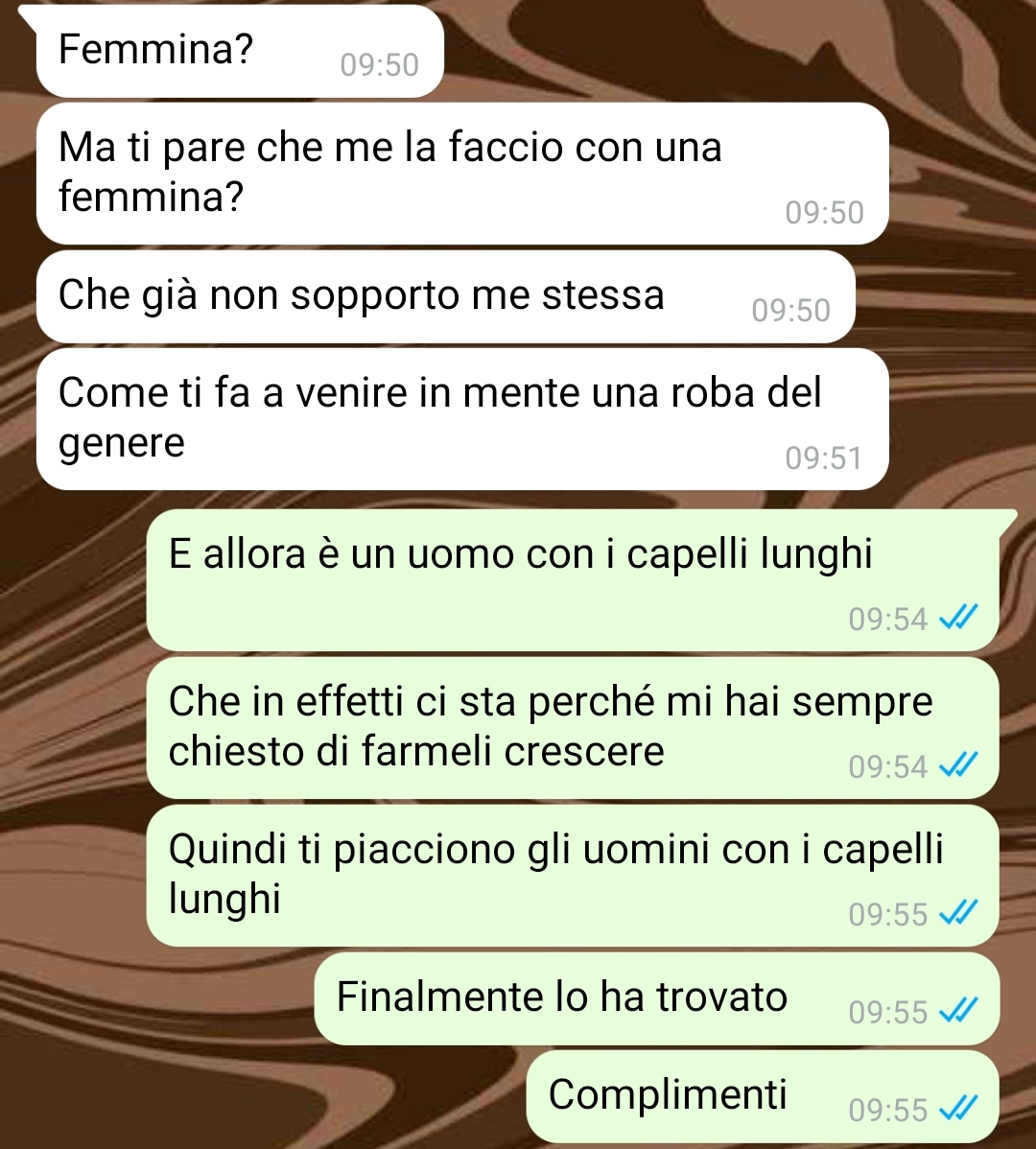The image size is (1036, 1149).
Task: Tap 09:54 timestamp on 'capelli lunghi' sent message
Action: pyautogui.click(x=888, y=620)
